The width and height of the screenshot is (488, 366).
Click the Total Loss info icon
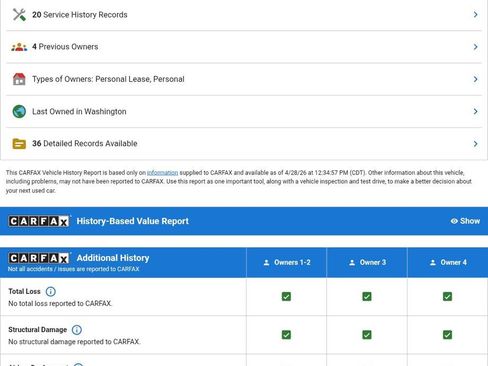50,292
